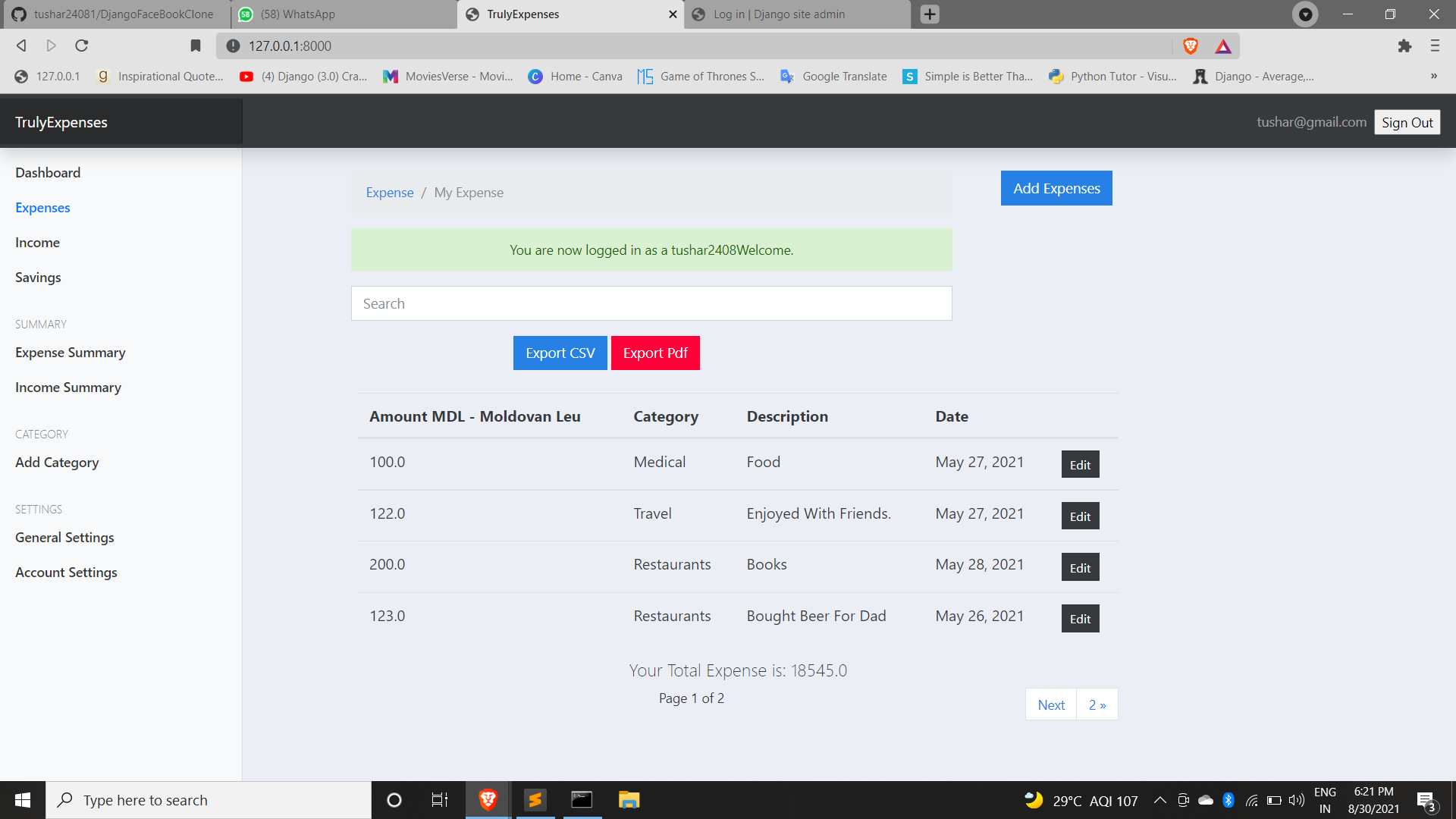
Task: Click inside the expense Search field
Action: 651,303
